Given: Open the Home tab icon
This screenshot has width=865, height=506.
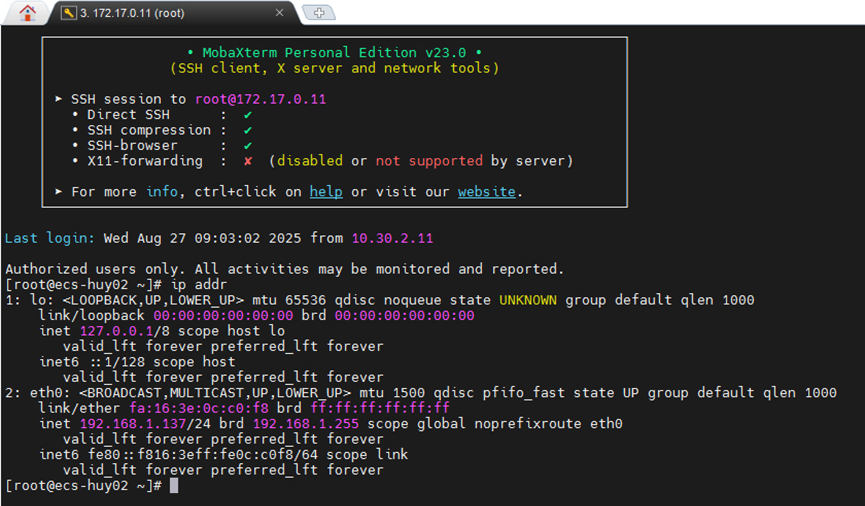Looking at the screenshot, I should (28, 12).
